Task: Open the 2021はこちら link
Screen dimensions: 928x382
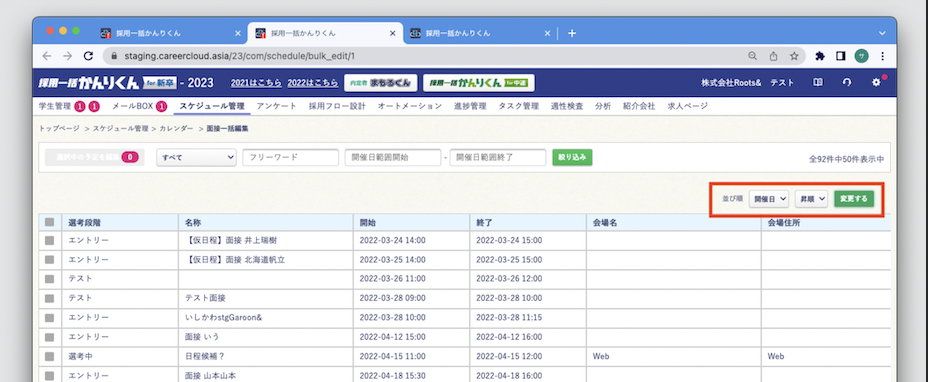Action: click(x=256, y=83)
